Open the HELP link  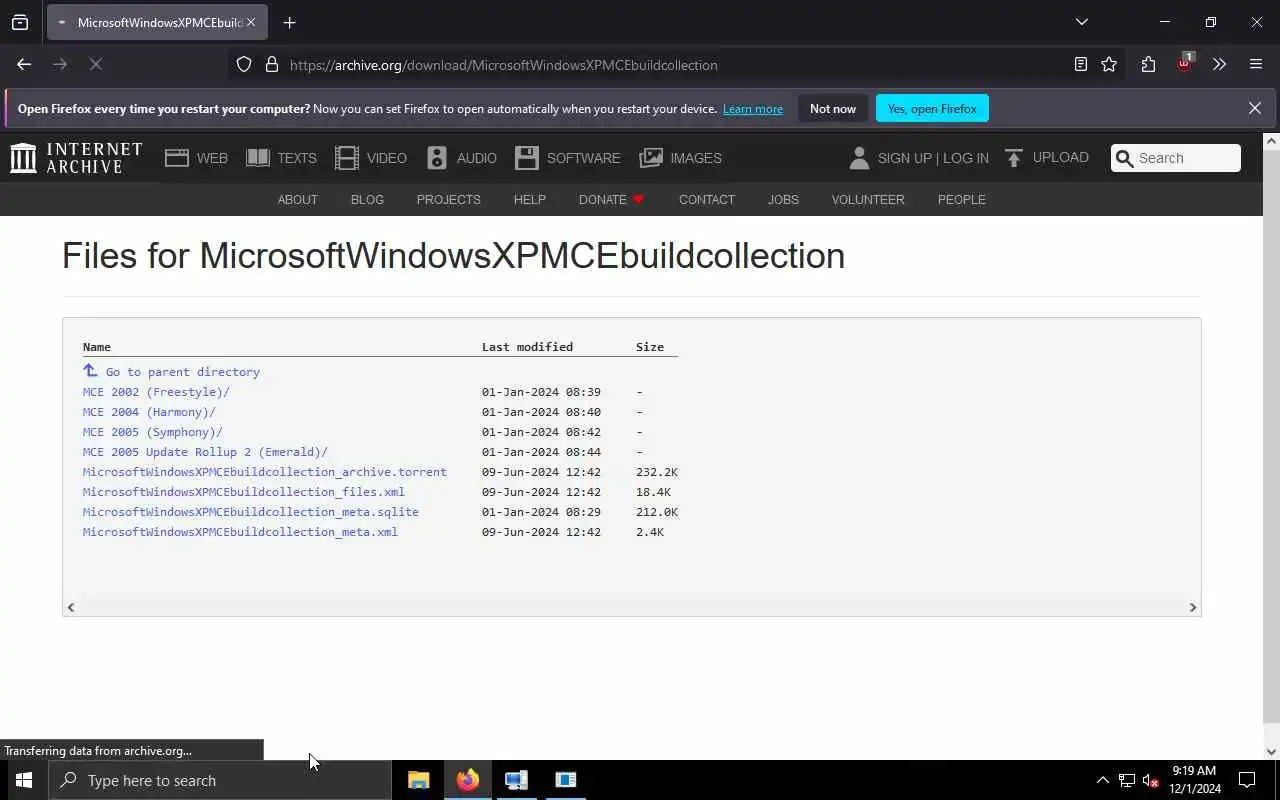529,199
